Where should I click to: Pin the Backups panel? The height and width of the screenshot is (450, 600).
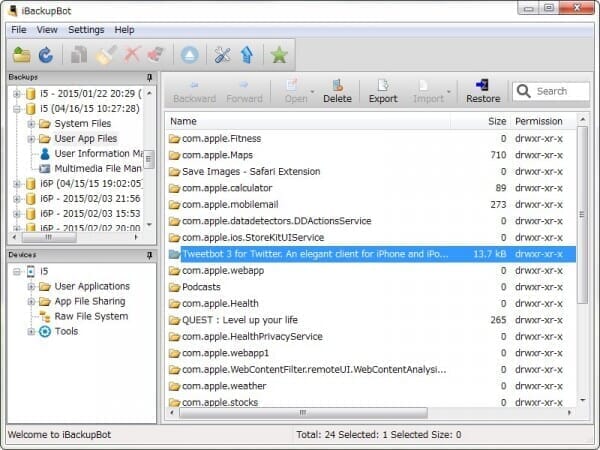pos(150,77)
